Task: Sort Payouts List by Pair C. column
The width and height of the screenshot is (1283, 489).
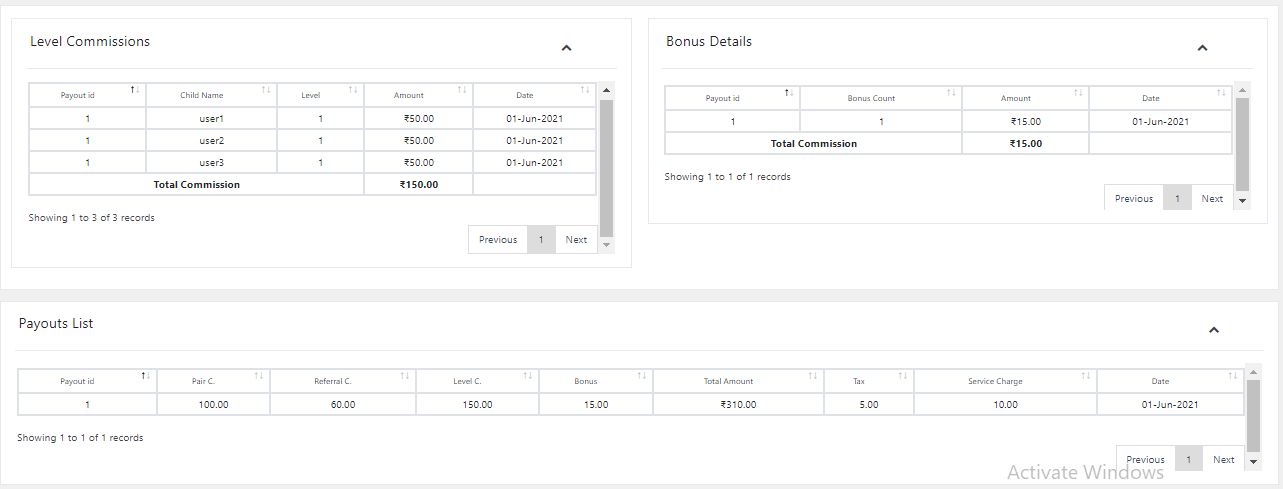Action: click(212, 381)
